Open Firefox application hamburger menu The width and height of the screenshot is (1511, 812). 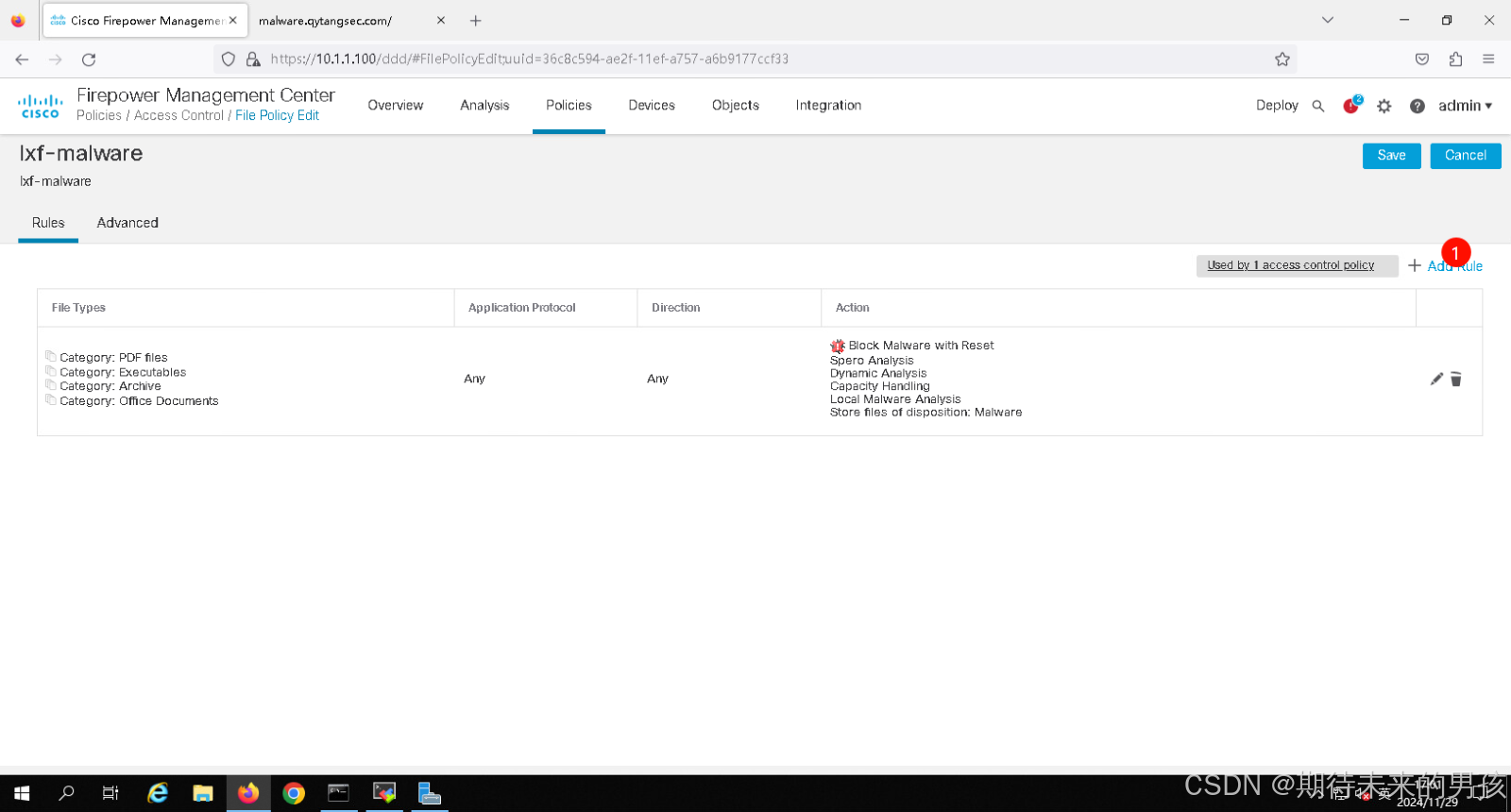click(x=1488, y=59)
